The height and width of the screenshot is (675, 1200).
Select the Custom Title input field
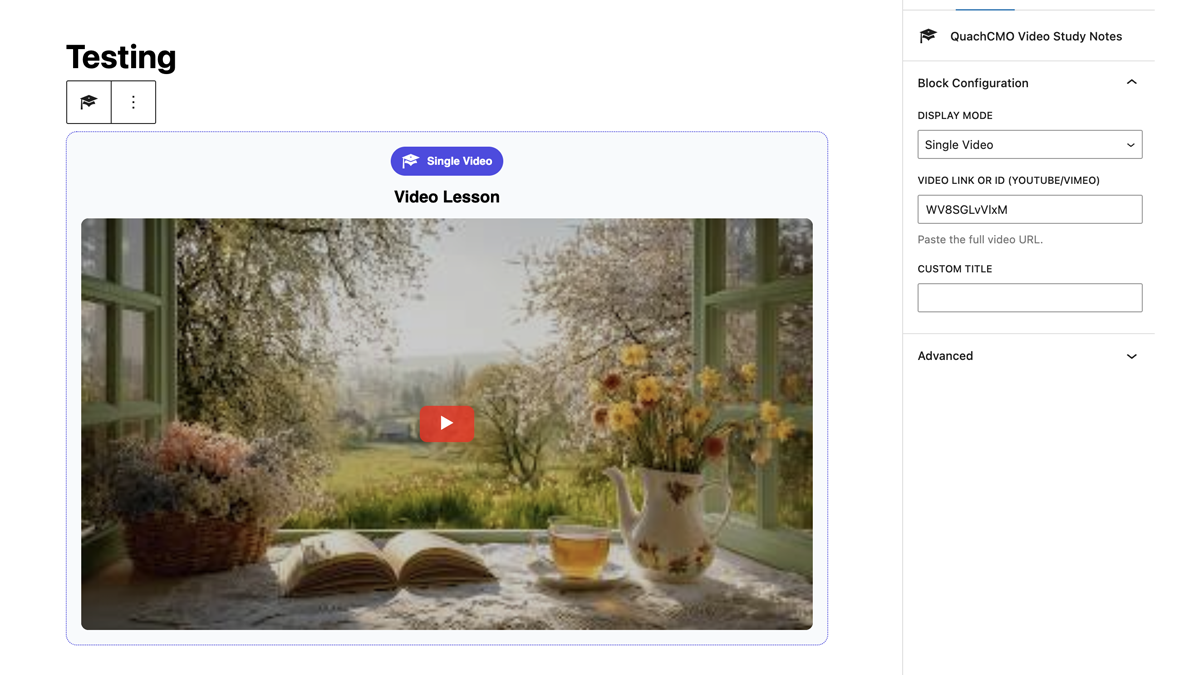coord(1029,297)
